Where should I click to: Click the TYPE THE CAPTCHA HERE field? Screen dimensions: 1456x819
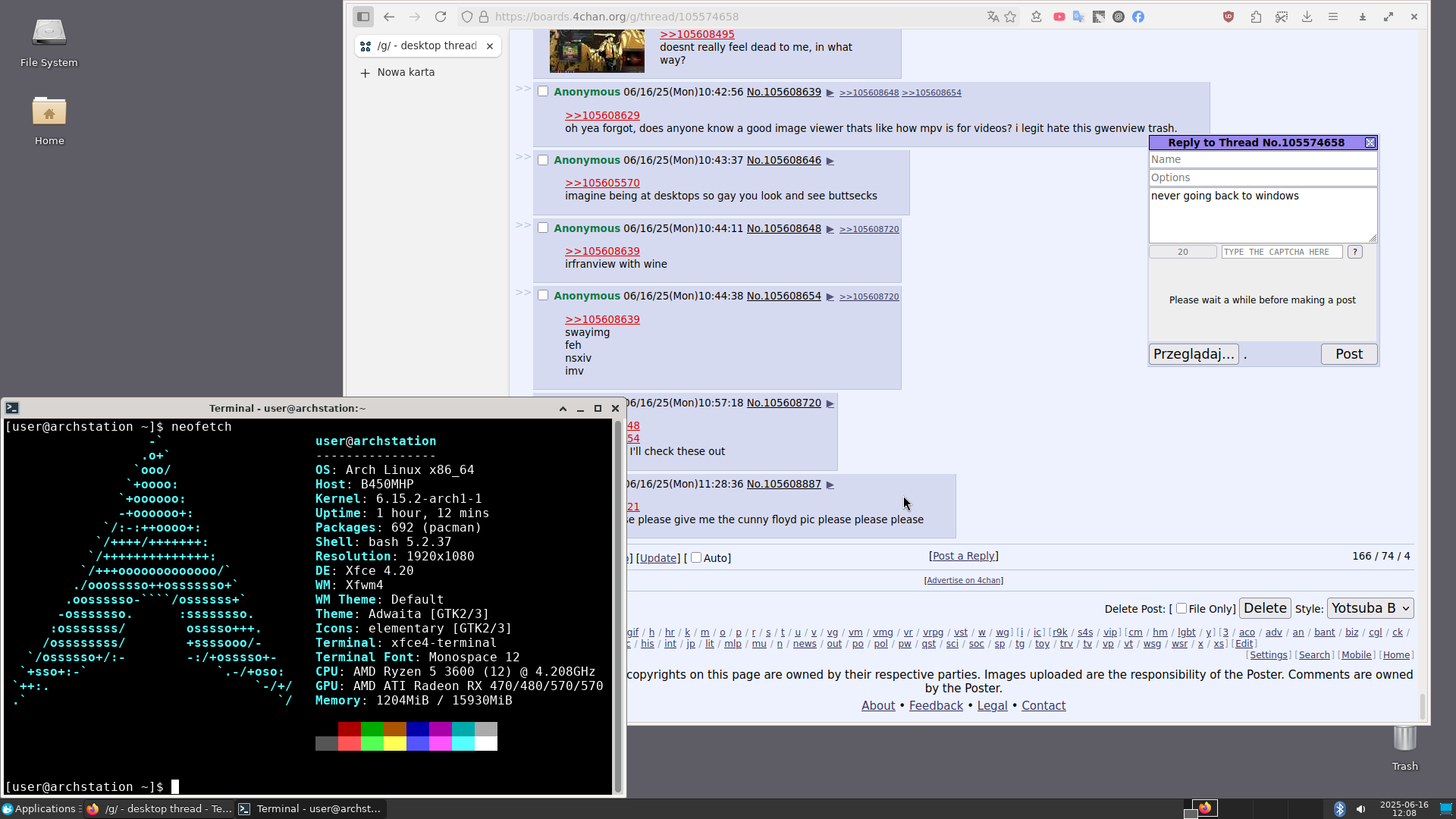coord(1282,252)
